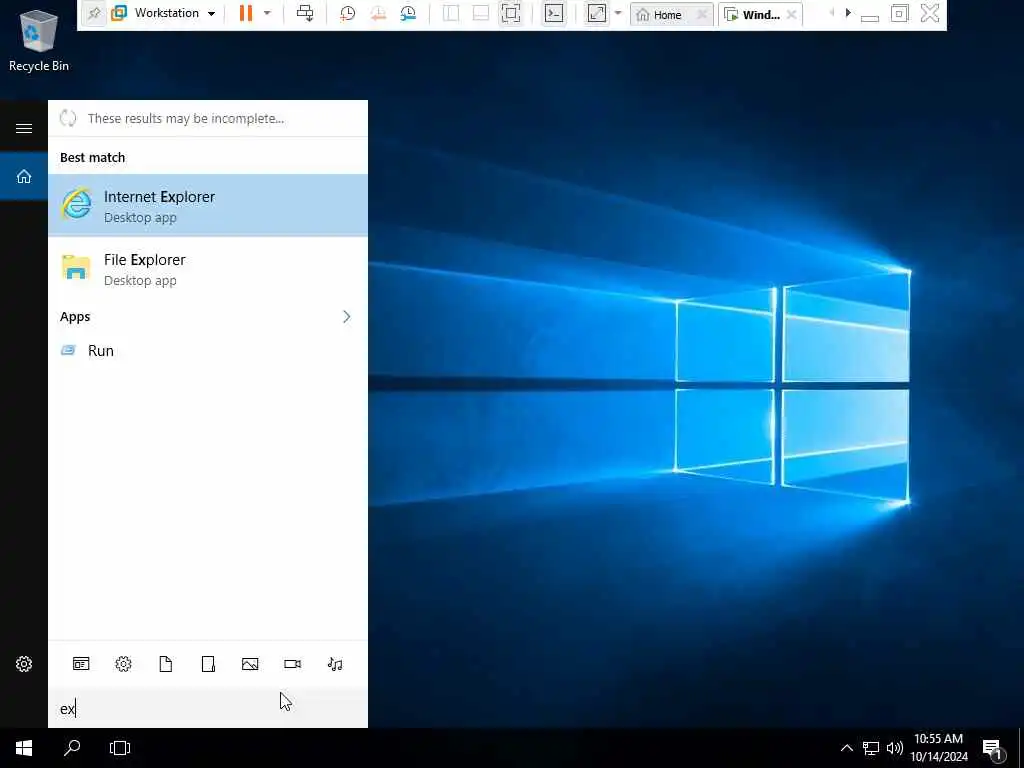1024x768 pixels.
Task: Filter search results by settings
Action: tap(123, 664)
